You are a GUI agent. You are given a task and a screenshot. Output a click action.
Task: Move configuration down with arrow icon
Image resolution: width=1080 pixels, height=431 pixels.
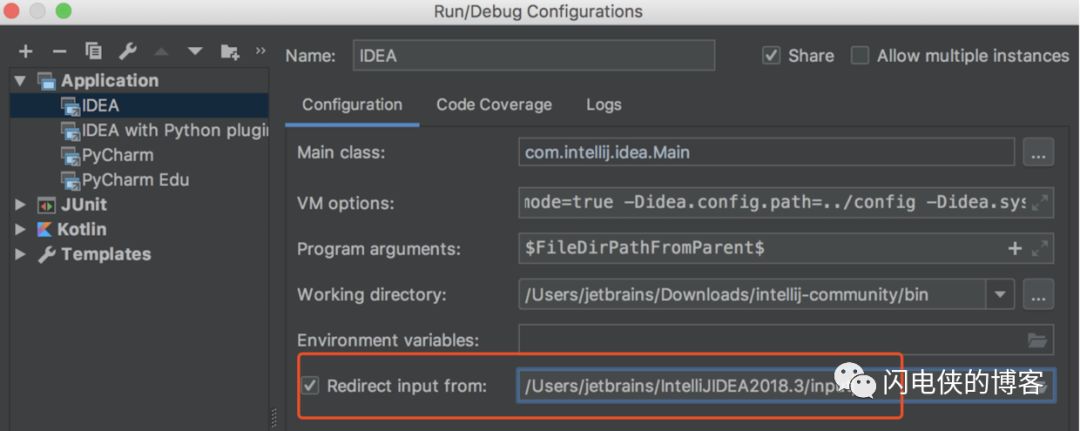[195, 52]
